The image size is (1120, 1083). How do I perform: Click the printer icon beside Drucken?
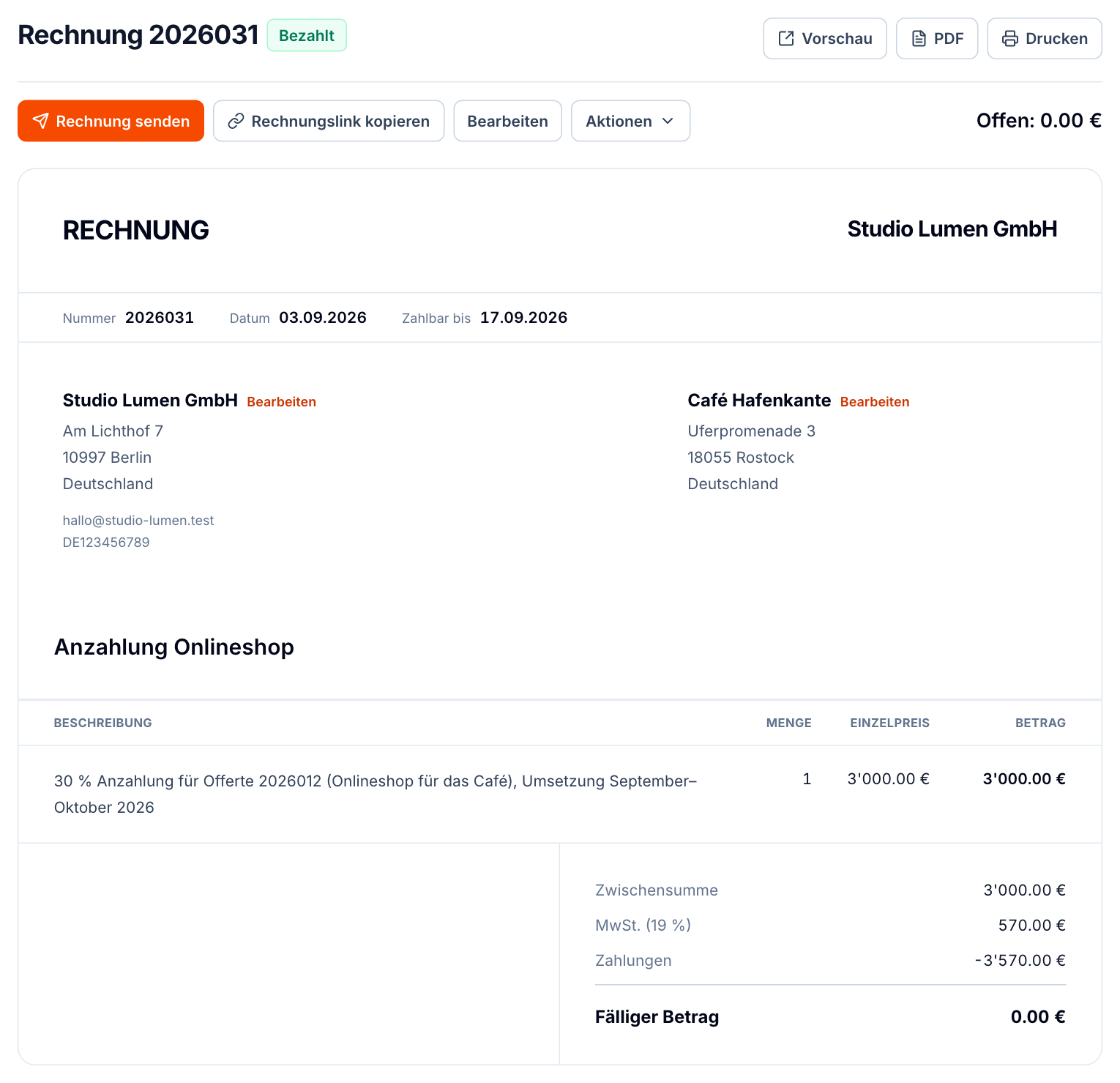[x=1010, y=39]
